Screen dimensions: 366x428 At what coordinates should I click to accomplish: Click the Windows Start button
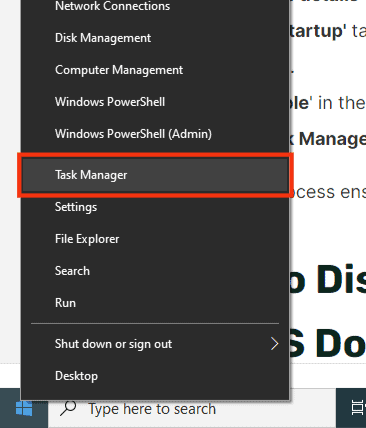coord(24,409)
